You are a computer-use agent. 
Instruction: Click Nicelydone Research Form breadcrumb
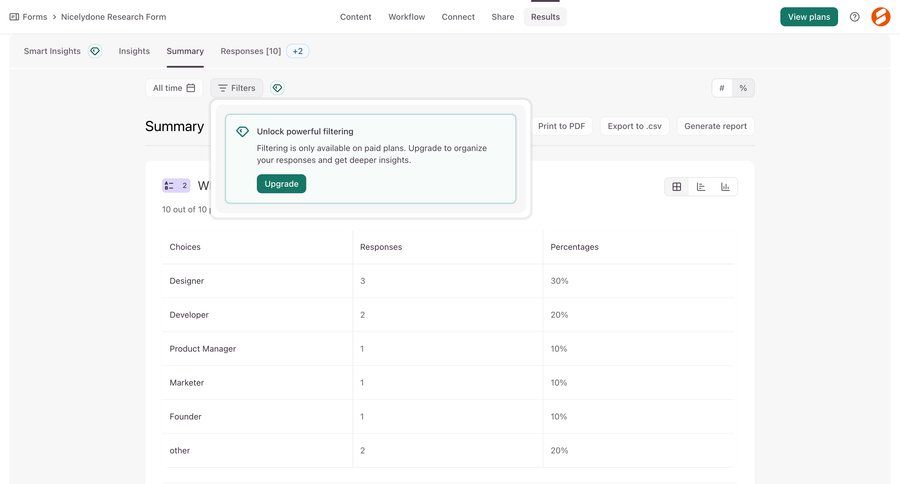114,17
